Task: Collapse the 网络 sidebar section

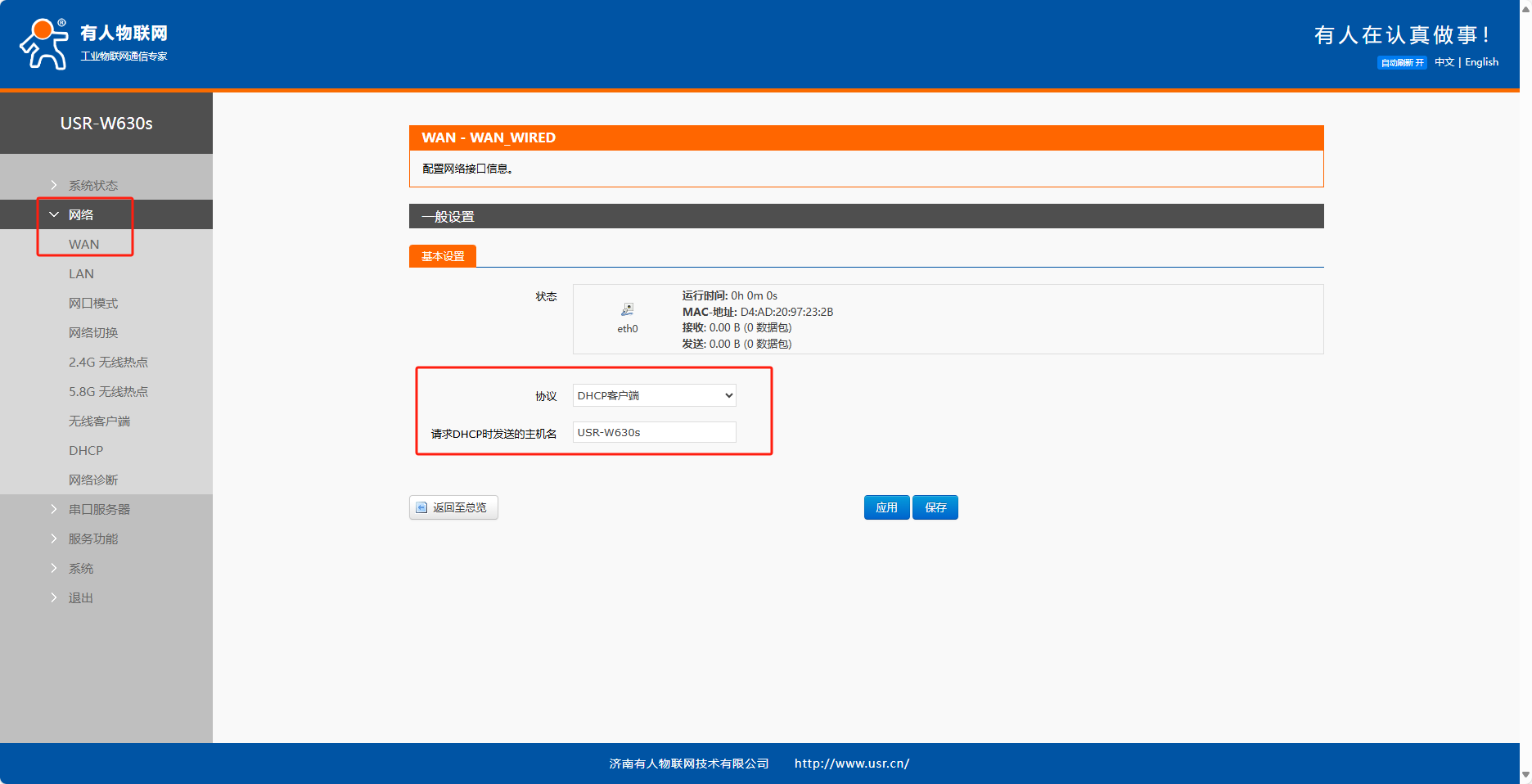Action: tap(80, 215)
